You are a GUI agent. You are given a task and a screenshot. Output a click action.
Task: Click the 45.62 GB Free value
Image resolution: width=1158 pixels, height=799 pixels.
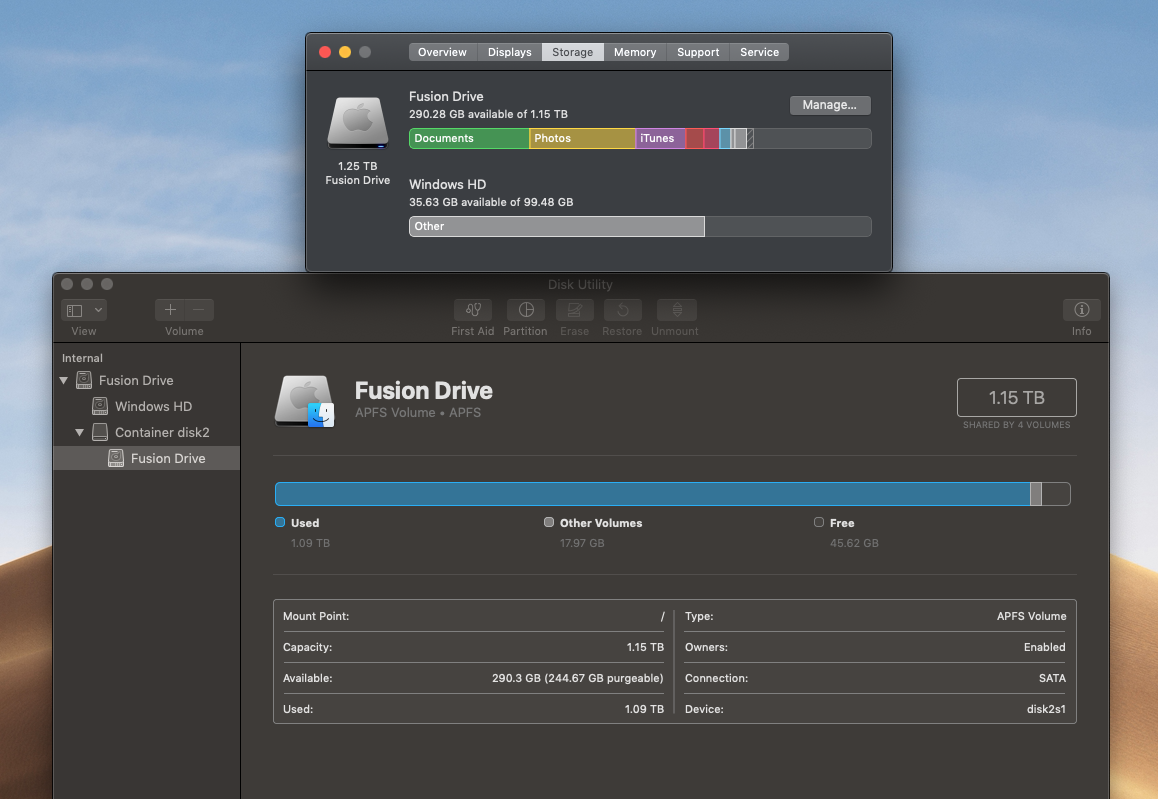[854, 543]
